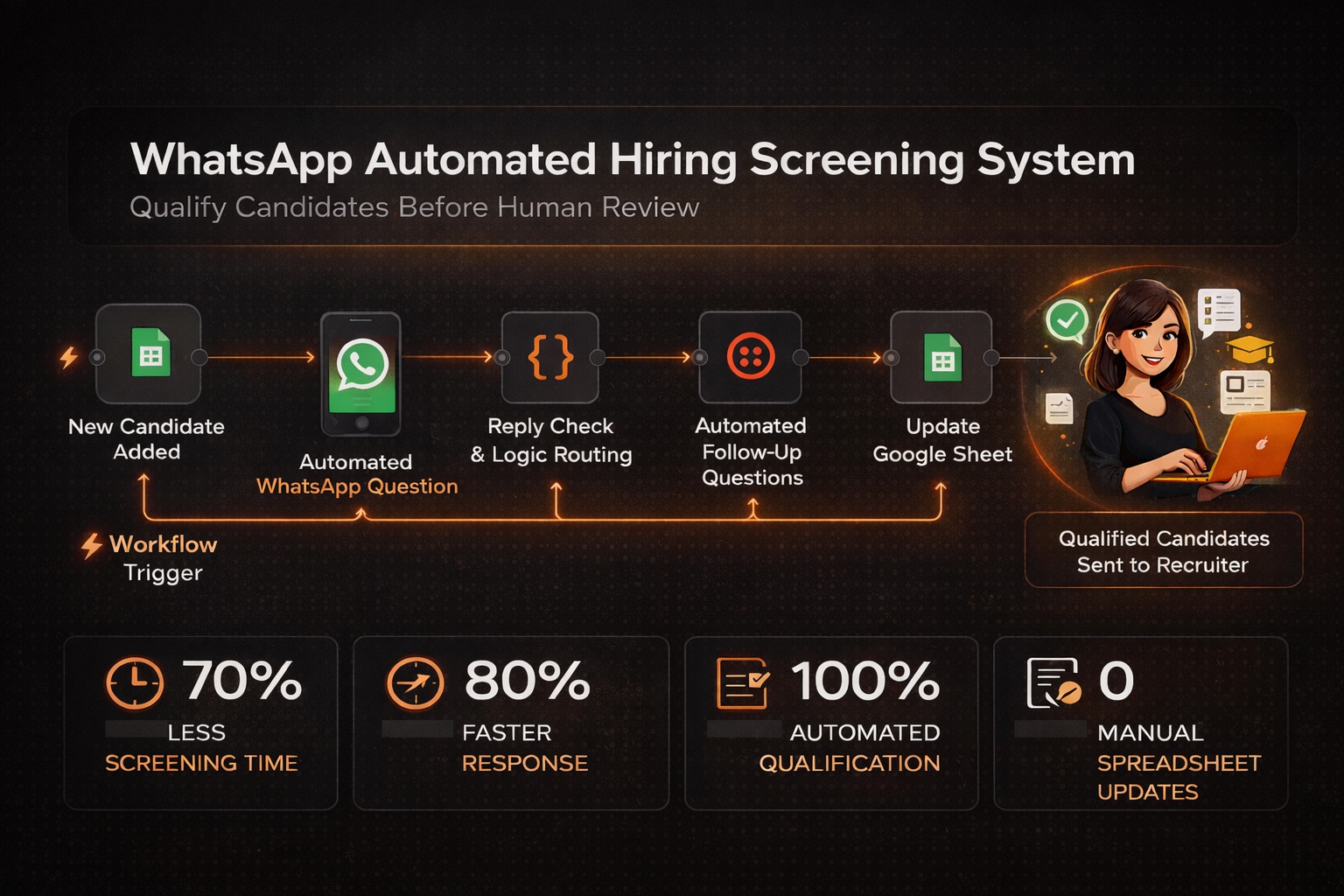Open the WhatsApp Automated Hiring Screening System header
1344x896 pixels.
click(x=632, y=159)
